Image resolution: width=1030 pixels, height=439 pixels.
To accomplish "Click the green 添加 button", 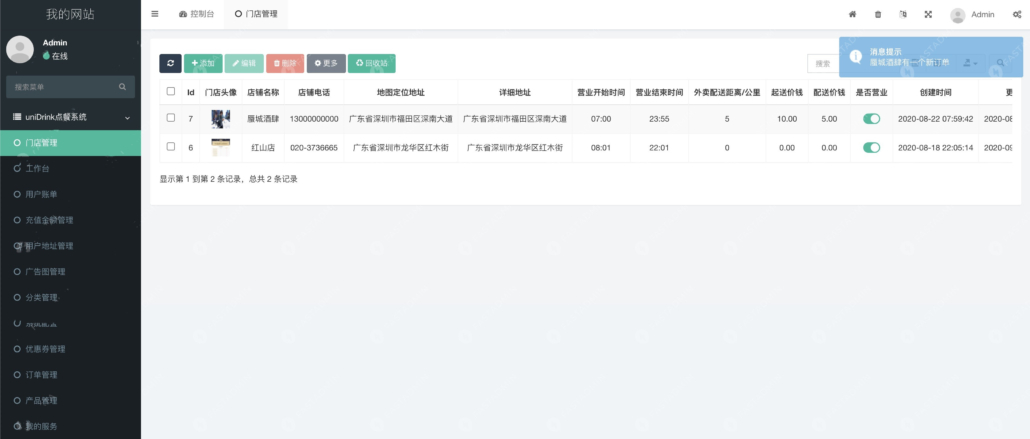I will (203, 63).
